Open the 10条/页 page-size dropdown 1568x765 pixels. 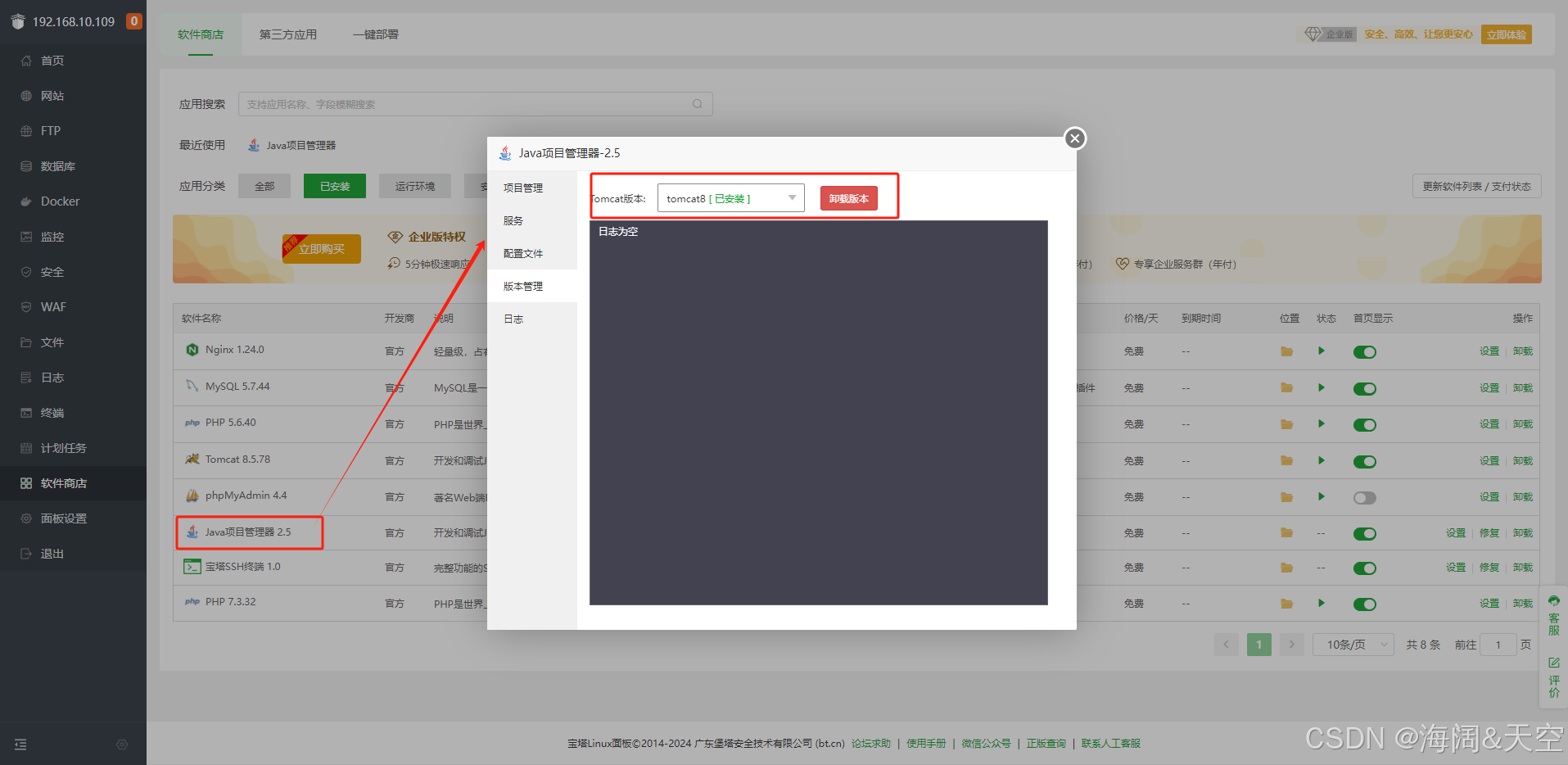[x=1353, y=644]
